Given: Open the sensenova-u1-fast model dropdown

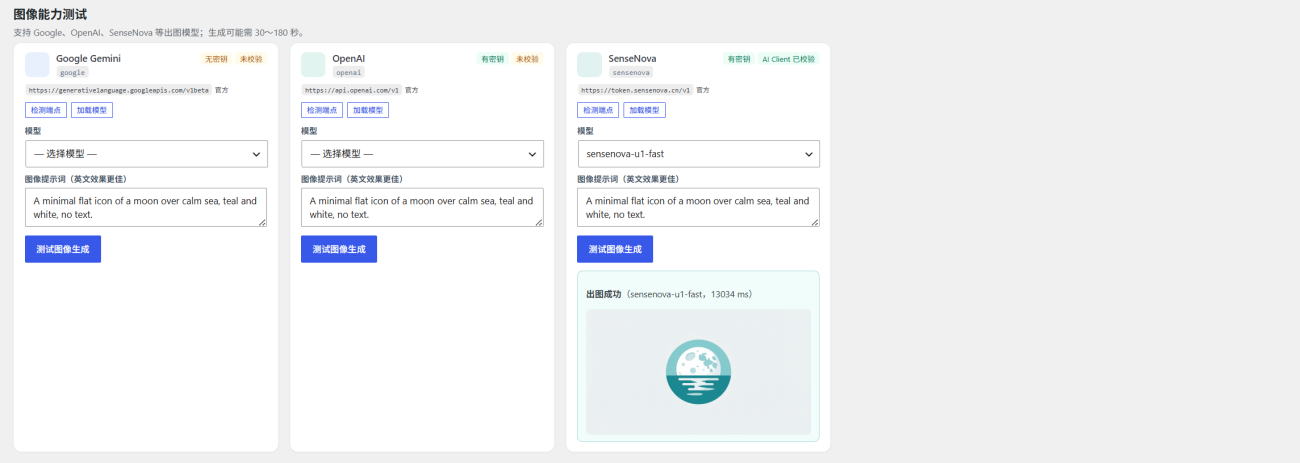Looking at the screenshot, I should [698, 154].
